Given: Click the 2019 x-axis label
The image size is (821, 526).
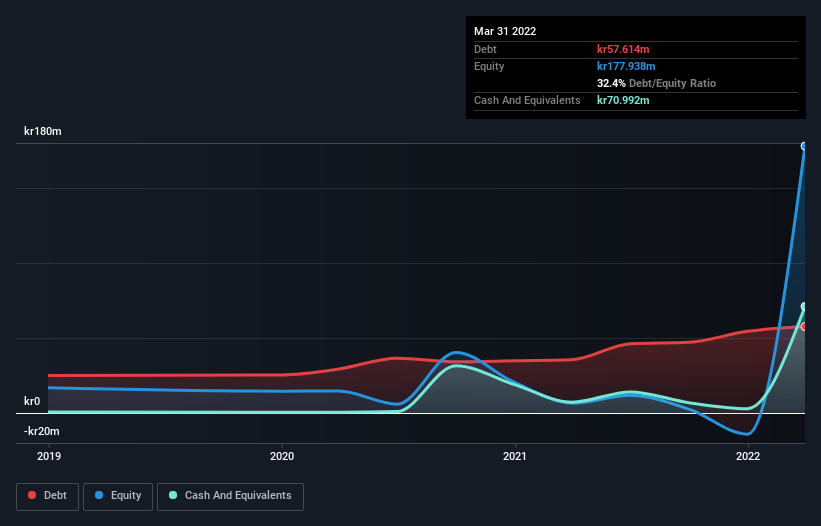Looking at the screenshot, I should (x=49, y=456).
